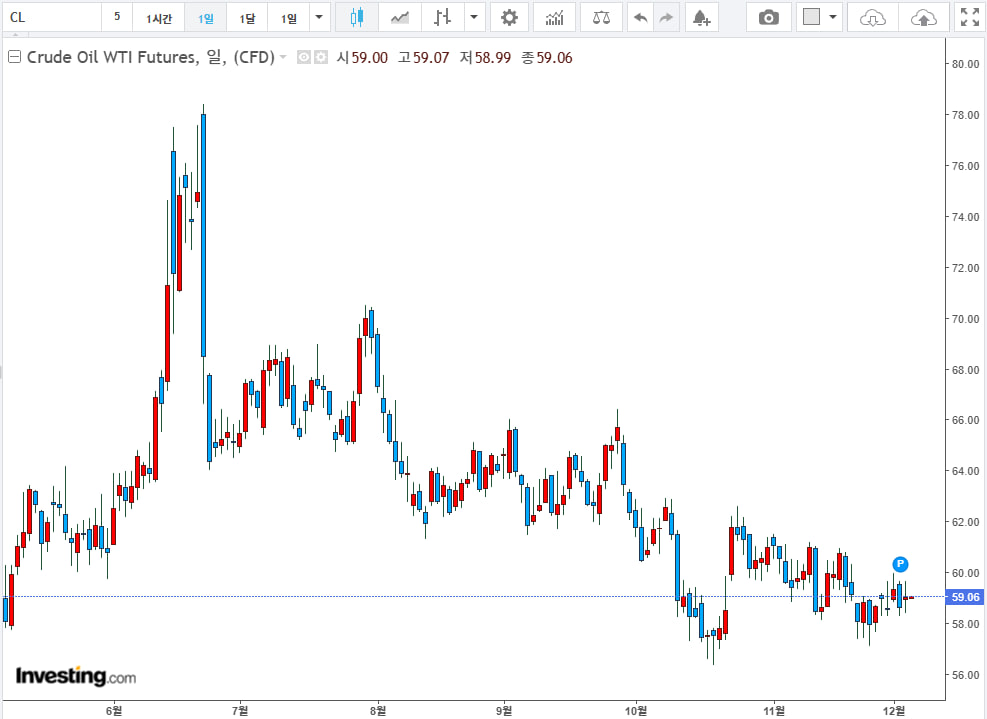Switch to the 1시간 interval

158,18
